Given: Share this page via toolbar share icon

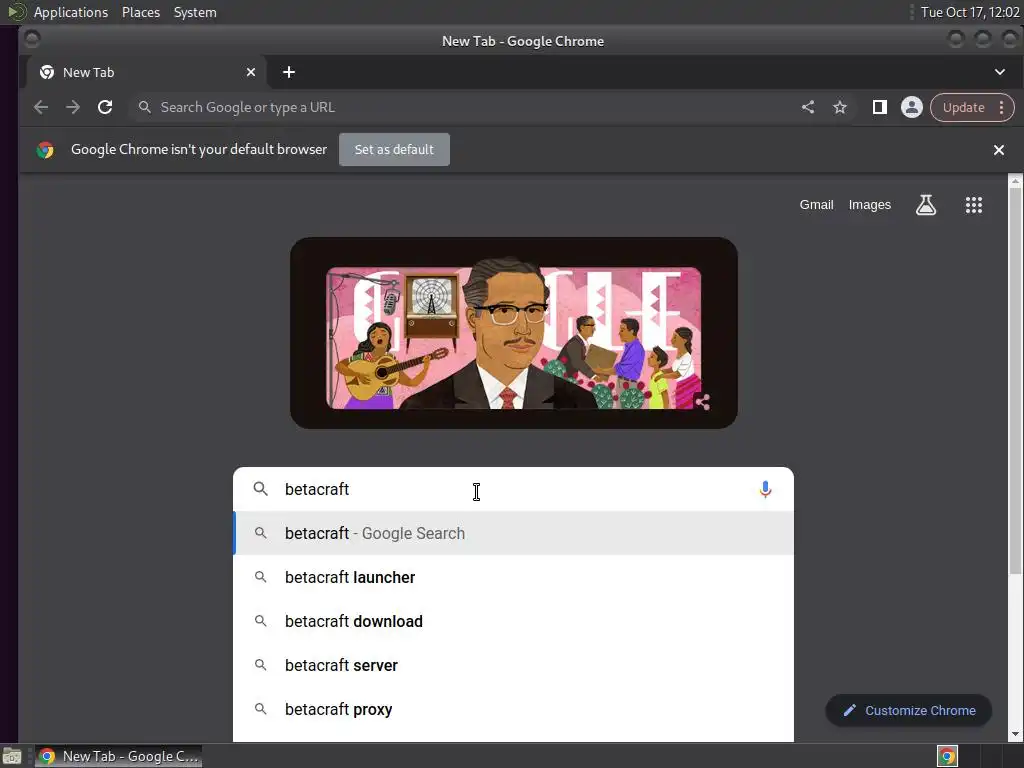Looking at the screenshot, I should (808, 107).
